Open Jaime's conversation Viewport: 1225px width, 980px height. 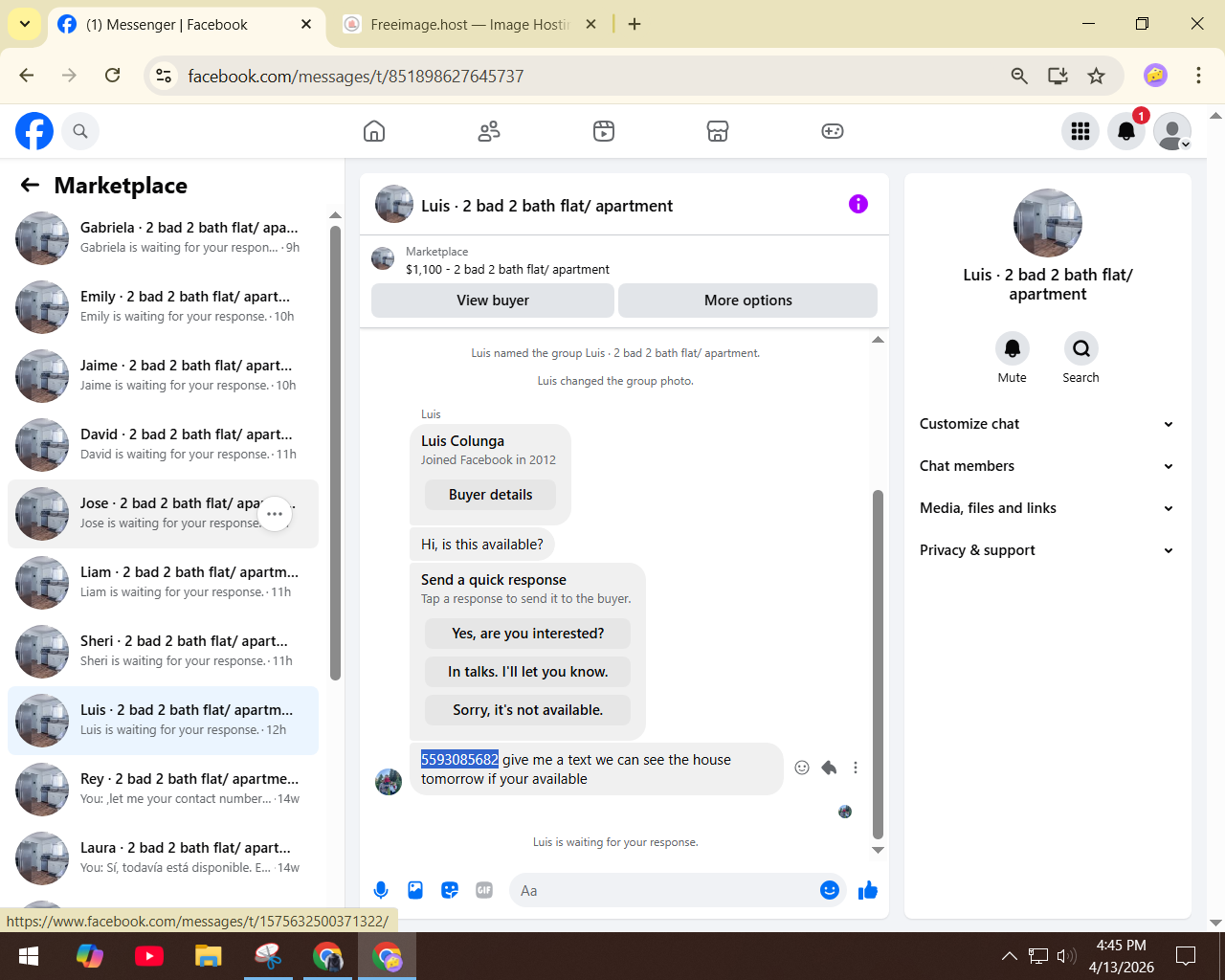tap(163, 376)
